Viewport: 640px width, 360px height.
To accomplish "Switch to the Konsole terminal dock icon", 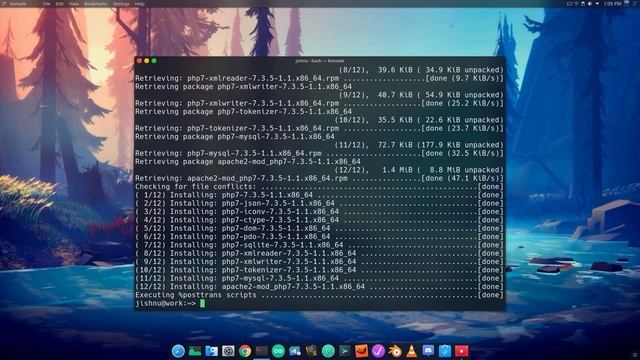I will [262, 351].
